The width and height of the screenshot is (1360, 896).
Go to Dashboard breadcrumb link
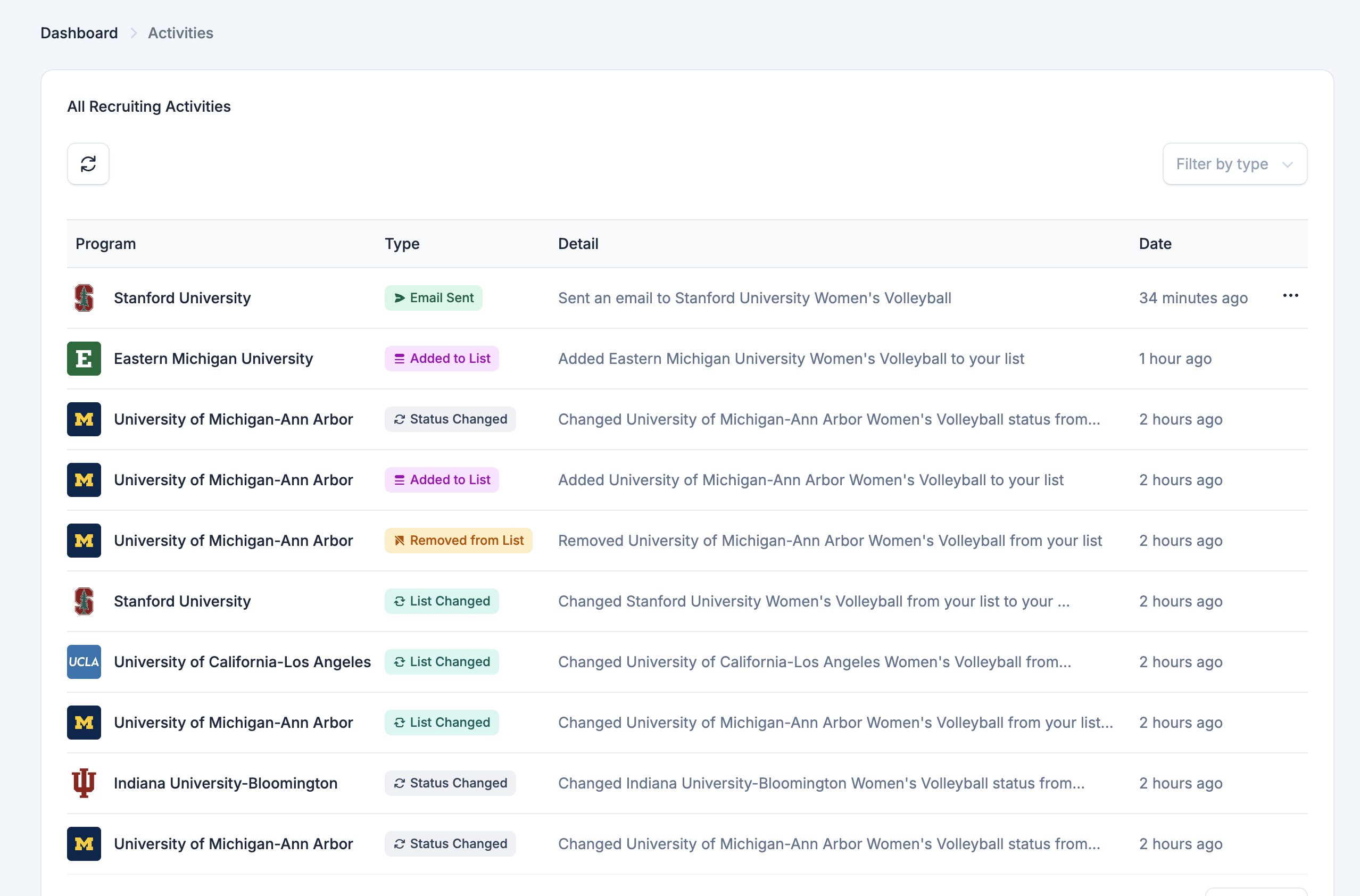79,33
